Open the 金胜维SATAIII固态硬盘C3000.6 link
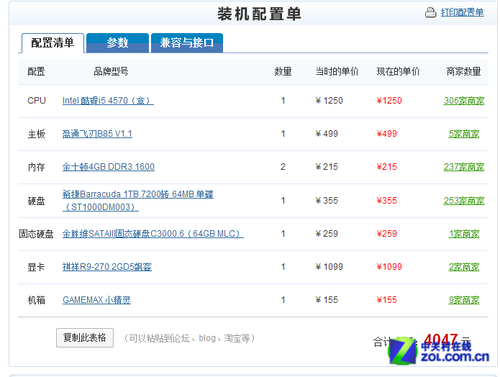The width and height of the screenshot is (500, 377). (x=153, y=234)
